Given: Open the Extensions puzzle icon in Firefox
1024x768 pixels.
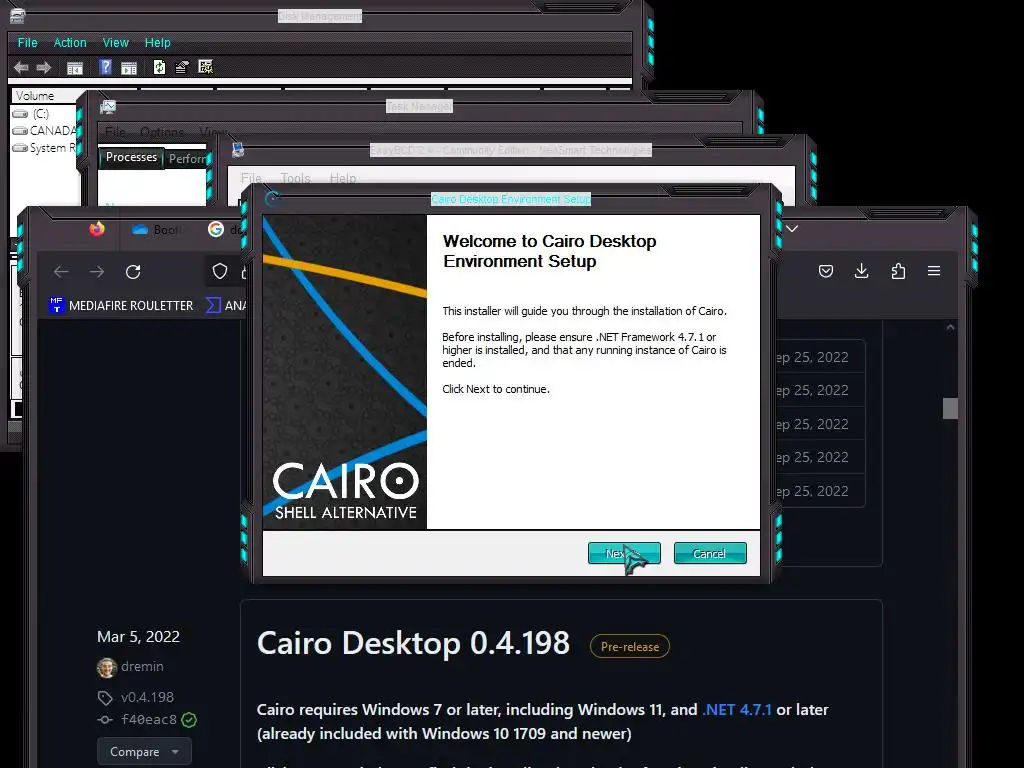Looking at the screenshot, I should coord(899,271).
